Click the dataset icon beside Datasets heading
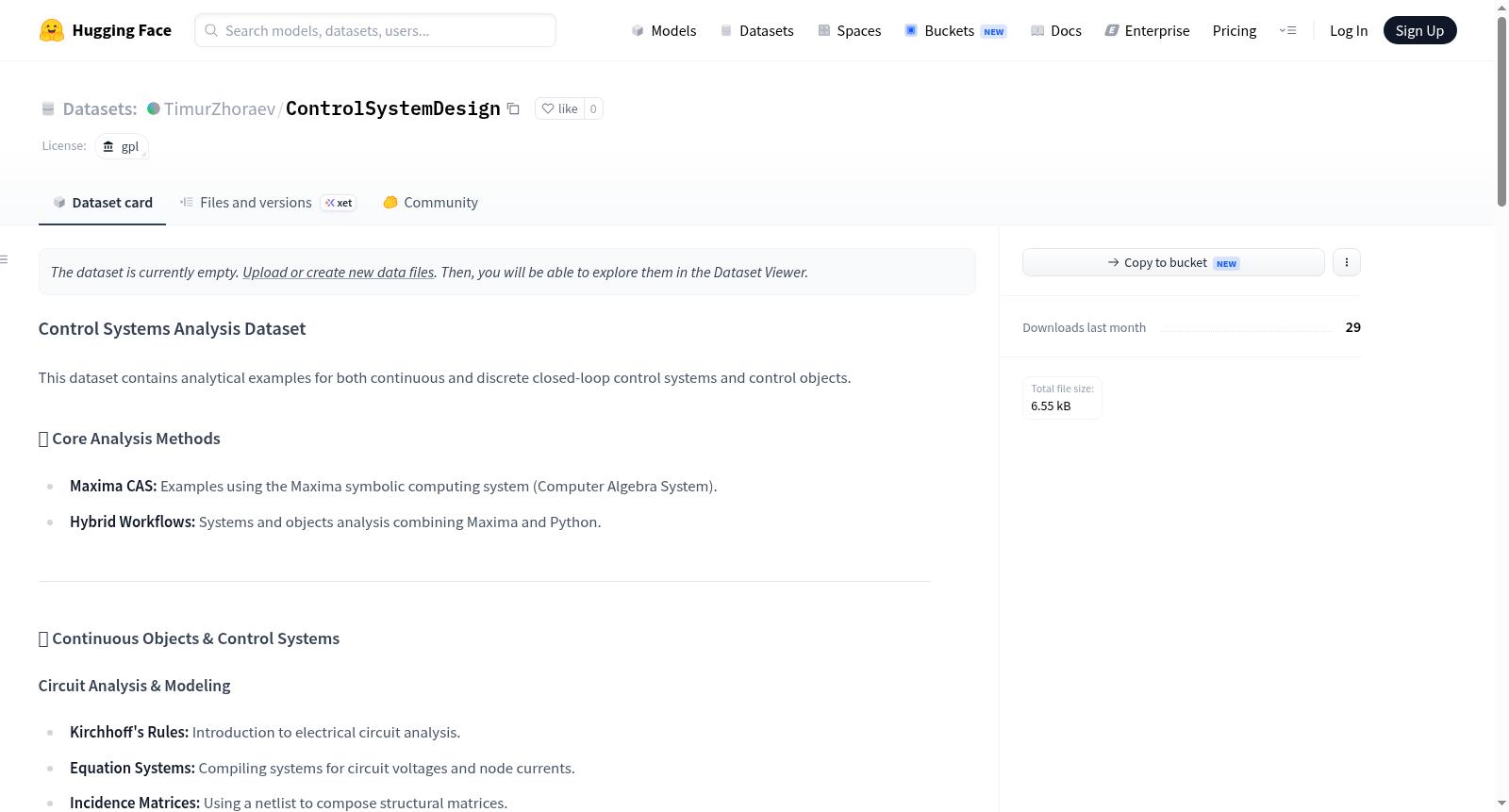This screenshot has height=812, width=1509. coord(48,108)
